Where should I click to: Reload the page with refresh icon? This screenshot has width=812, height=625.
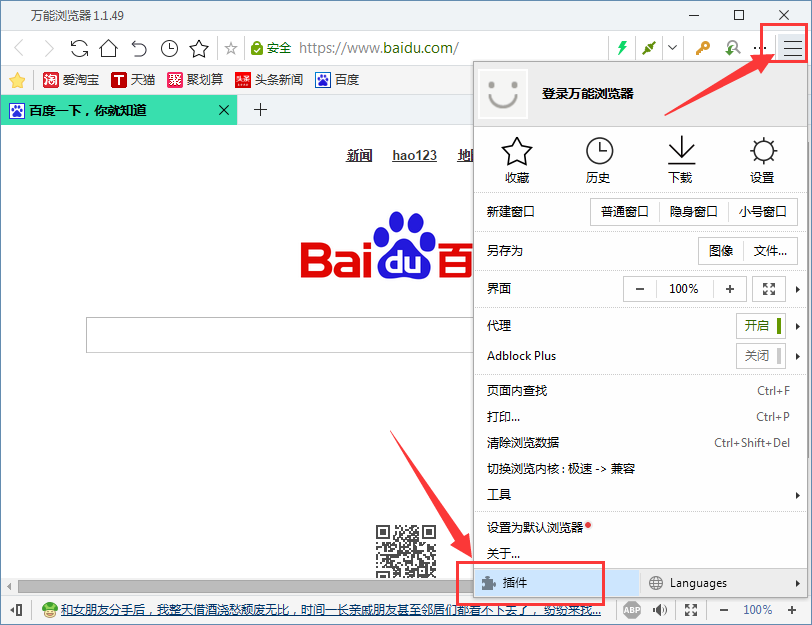click(79, 48)
